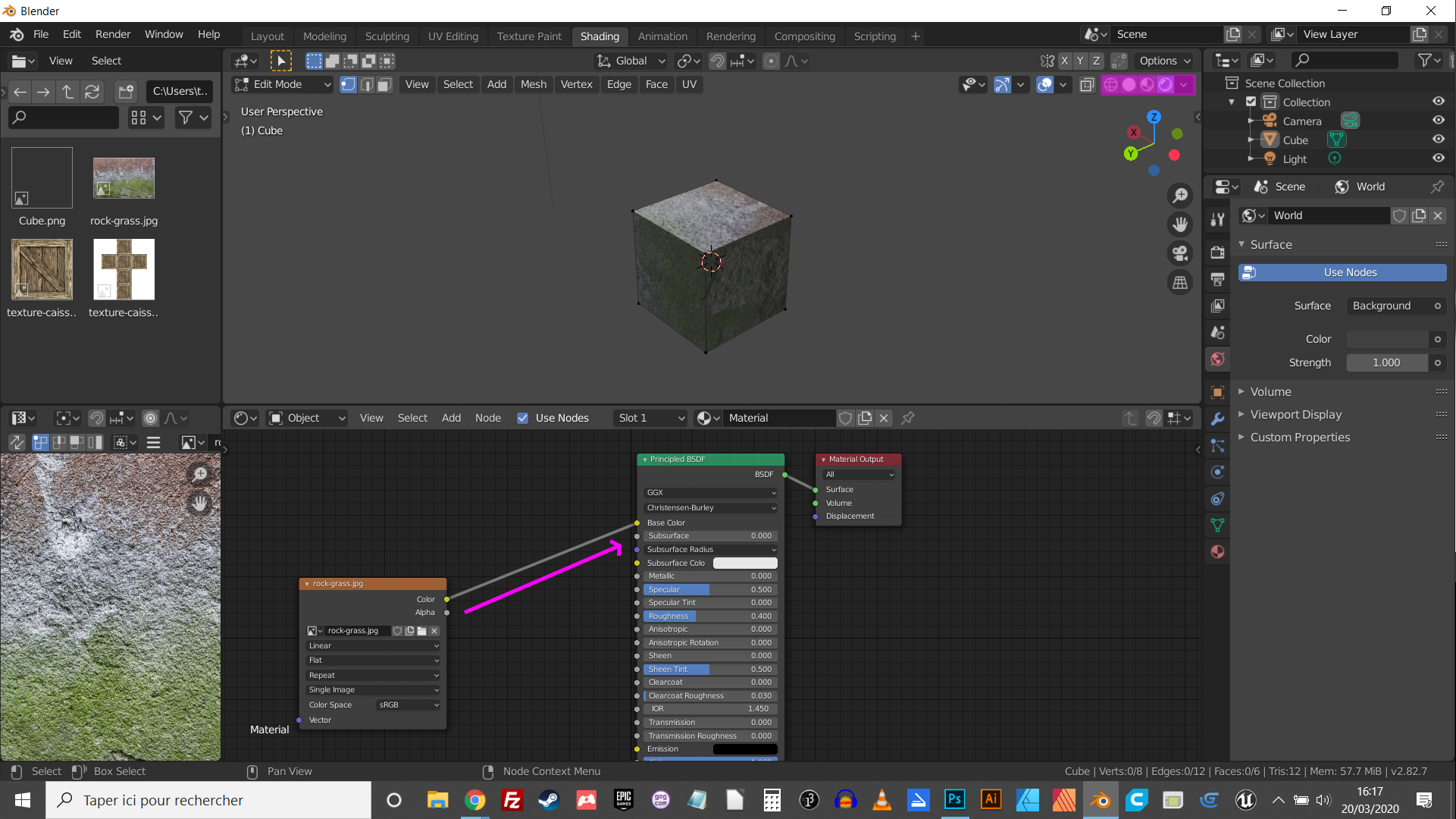The image size is (1456, 819).
Task: Open the Edit Mode dropdown
Action: (283, 84)
